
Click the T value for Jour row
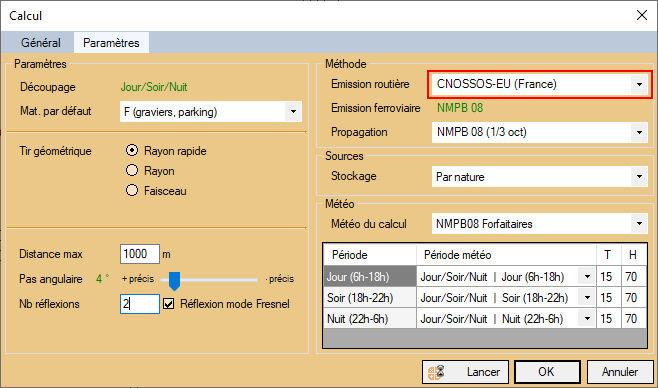pyautogui.click(x=608, y=276)
